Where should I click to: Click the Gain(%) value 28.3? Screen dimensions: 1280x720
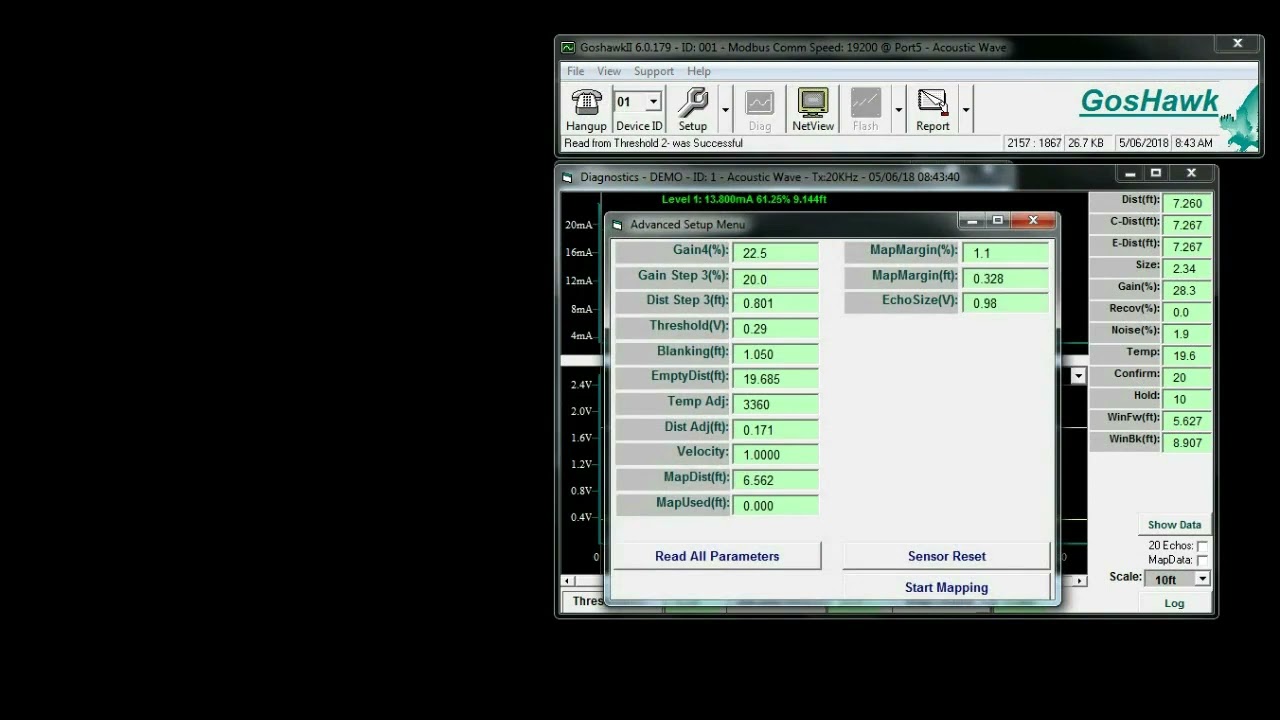1187,290
